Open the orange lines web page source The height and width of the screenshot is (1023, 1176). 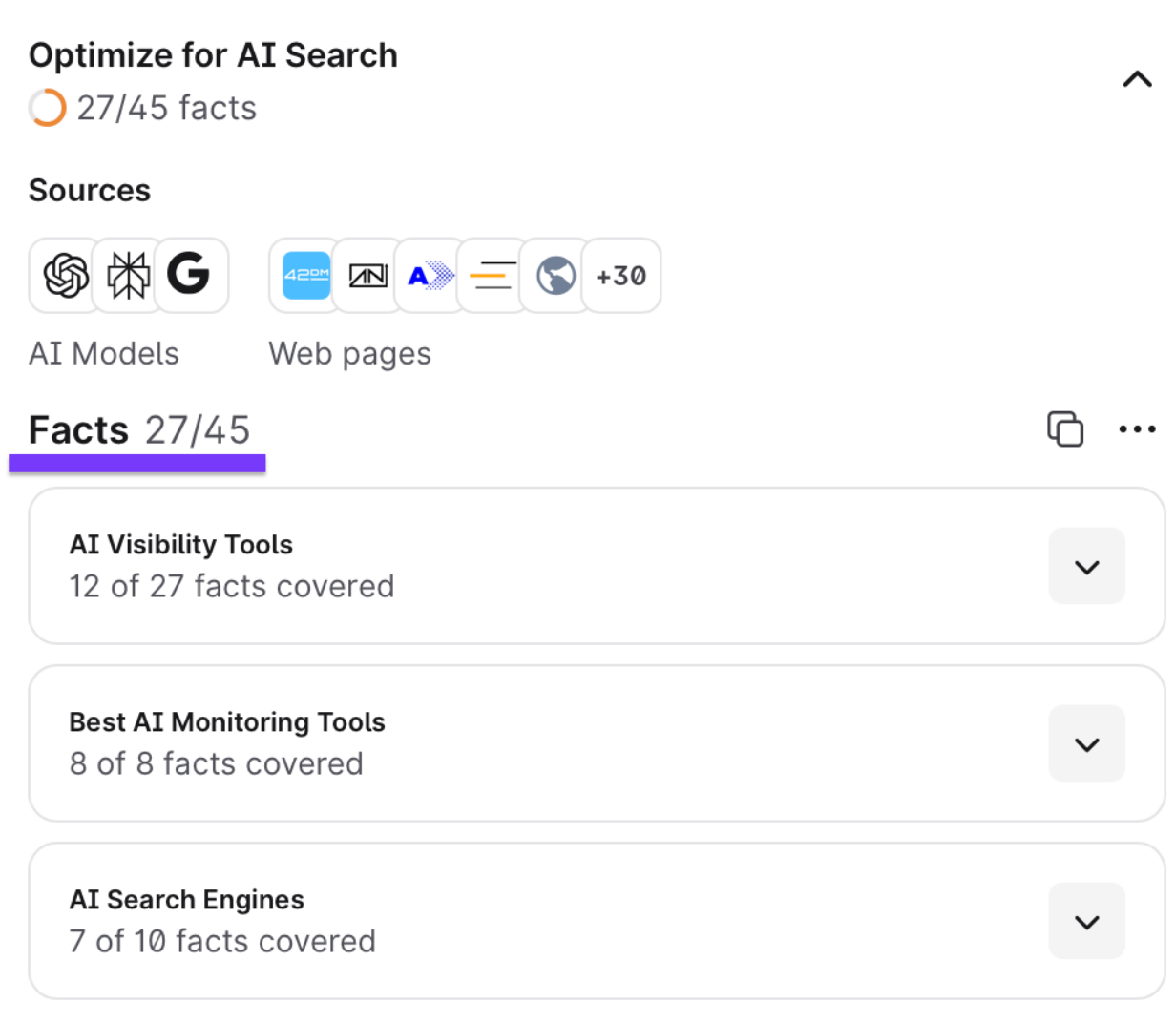(493, 276)
